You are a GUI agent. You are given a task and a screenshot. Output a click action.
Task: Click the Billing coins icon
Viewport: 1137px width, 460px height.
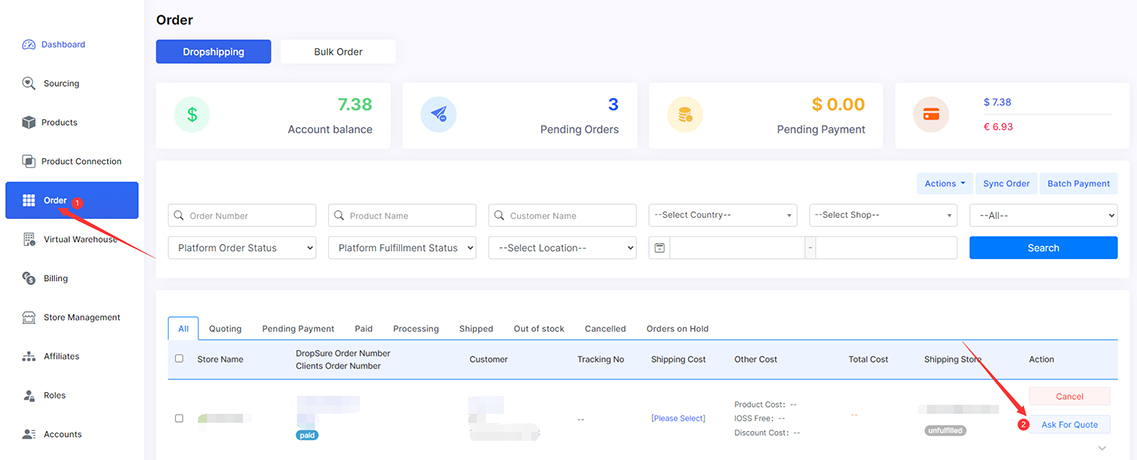pos(29,278)
